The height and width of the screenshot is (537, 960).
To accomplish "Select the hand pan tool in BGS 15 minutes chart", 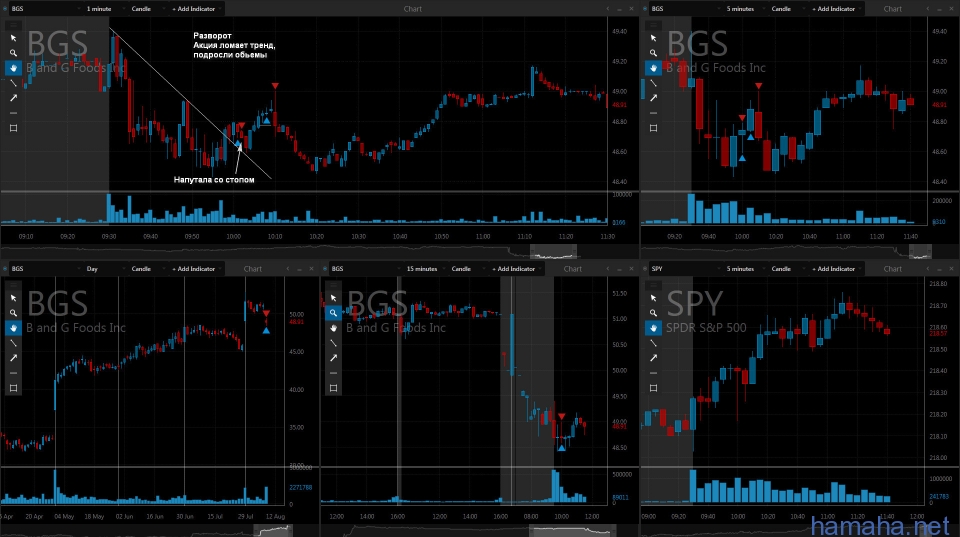I will click(x=333, y=328).
